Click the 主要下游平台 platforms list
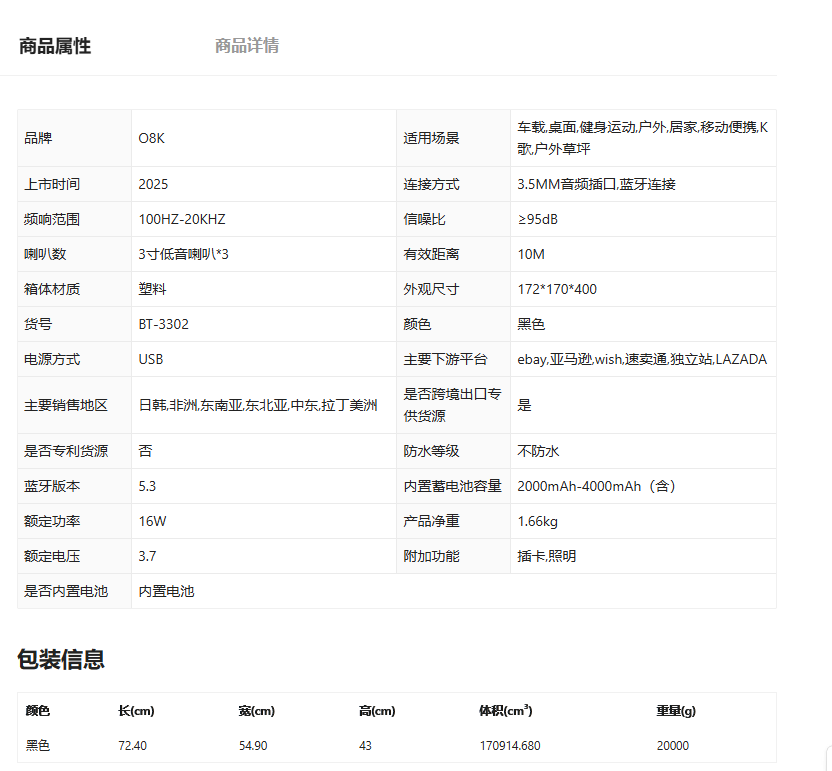 pos(642,359)
